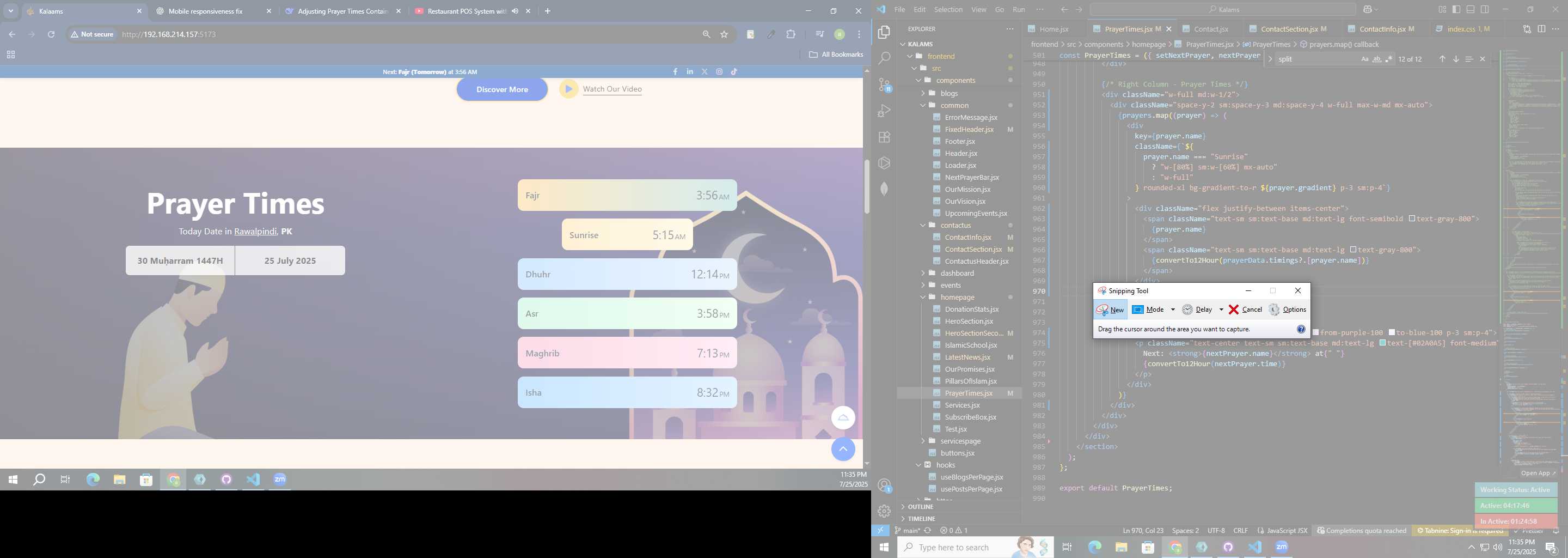The width and height of the screenshot is (1568, 558).
Task: Close the find widget
Action: point(1482,59)
